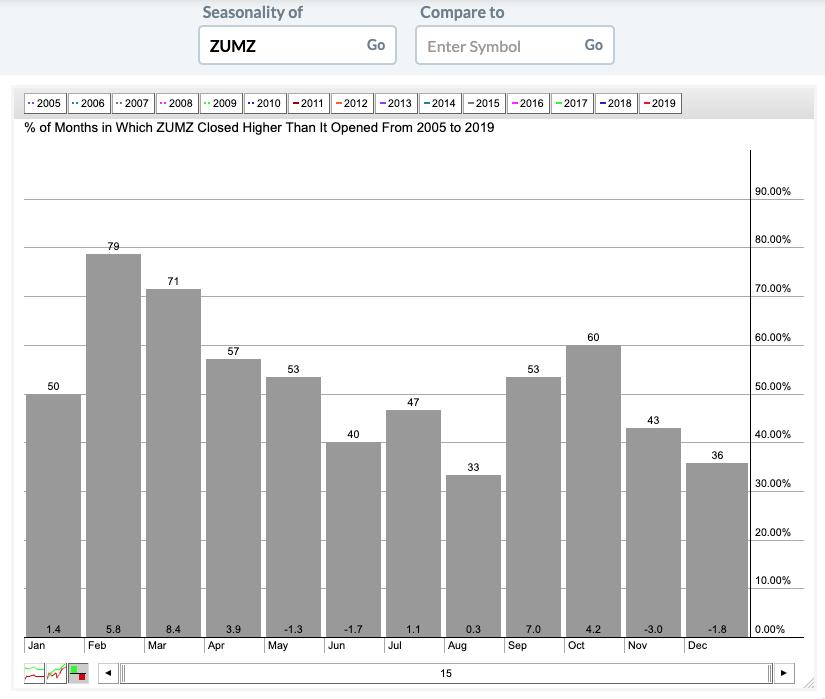
Task: Click the -1.3 average return value for May
Action: pos(293,630)
